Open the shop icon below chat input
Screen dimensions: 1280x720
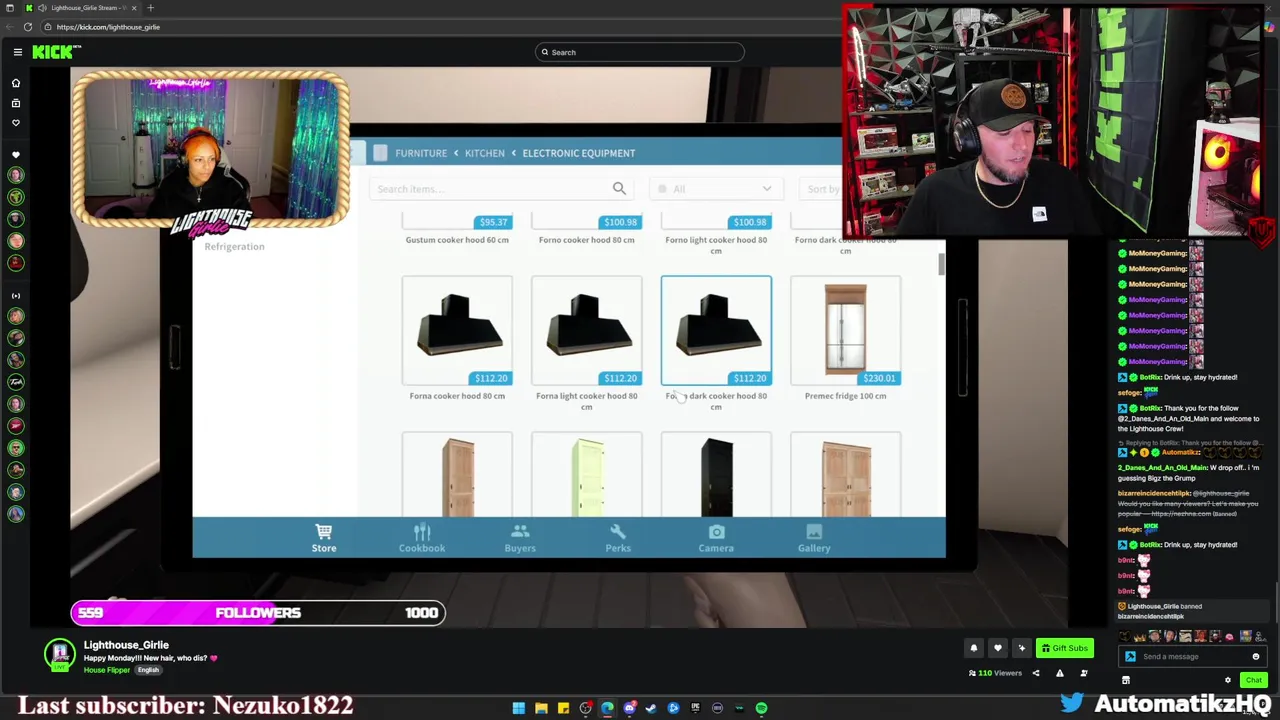(1125, 680)
